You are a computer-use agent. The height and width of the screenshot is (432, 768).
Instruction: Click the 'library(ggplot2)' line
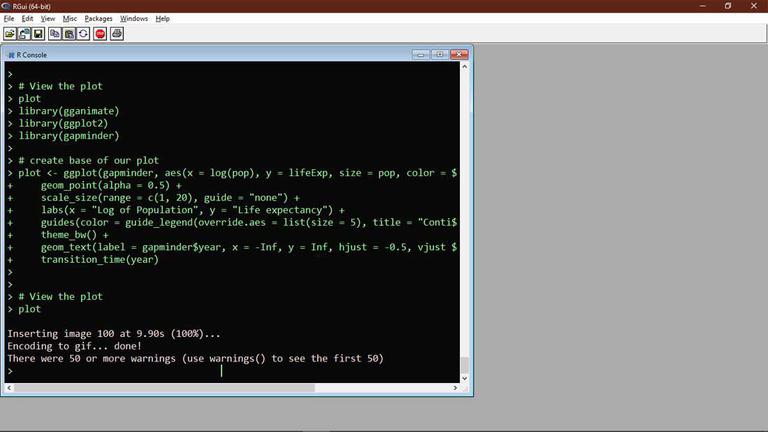[x=63, y=123]
